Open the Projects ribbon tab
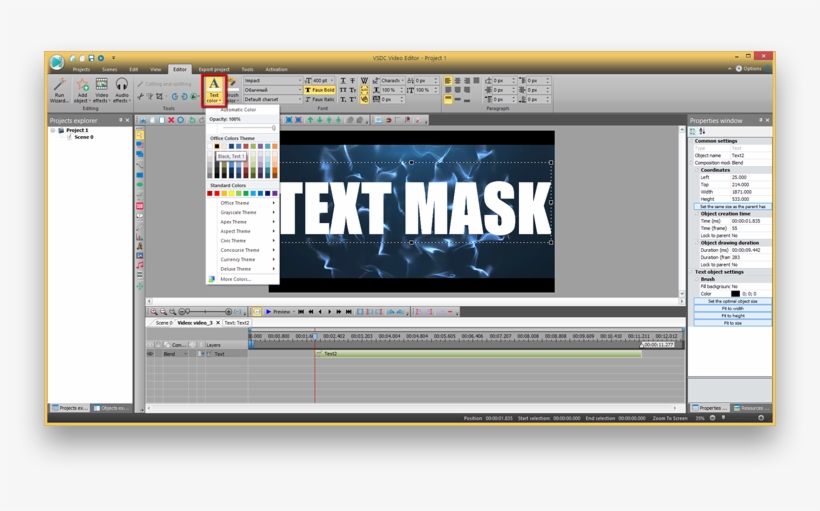Viewport: 820px width, 511px height. 81,69
